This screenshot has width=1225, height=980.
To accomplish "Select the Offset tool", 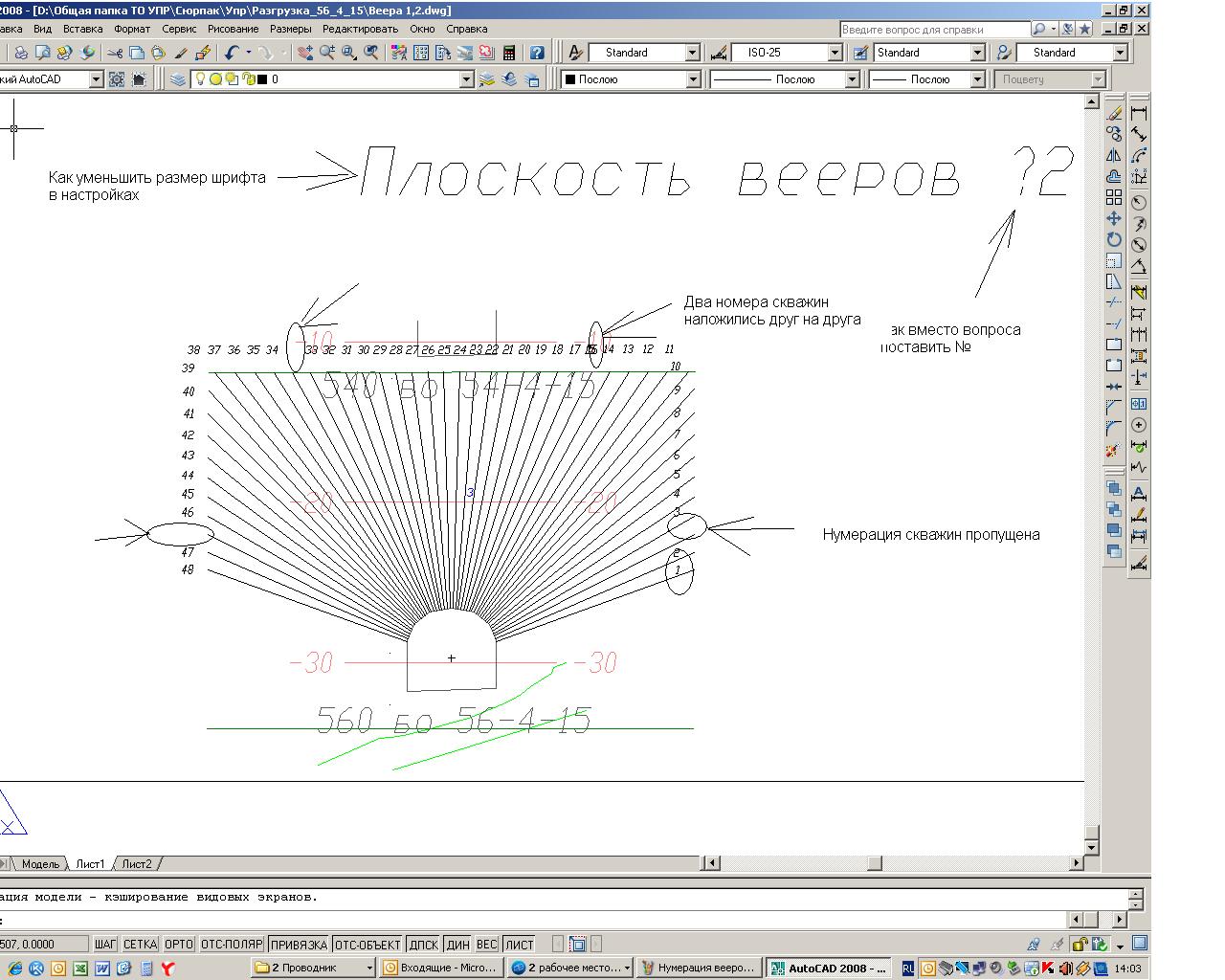I will point(1114,176).
